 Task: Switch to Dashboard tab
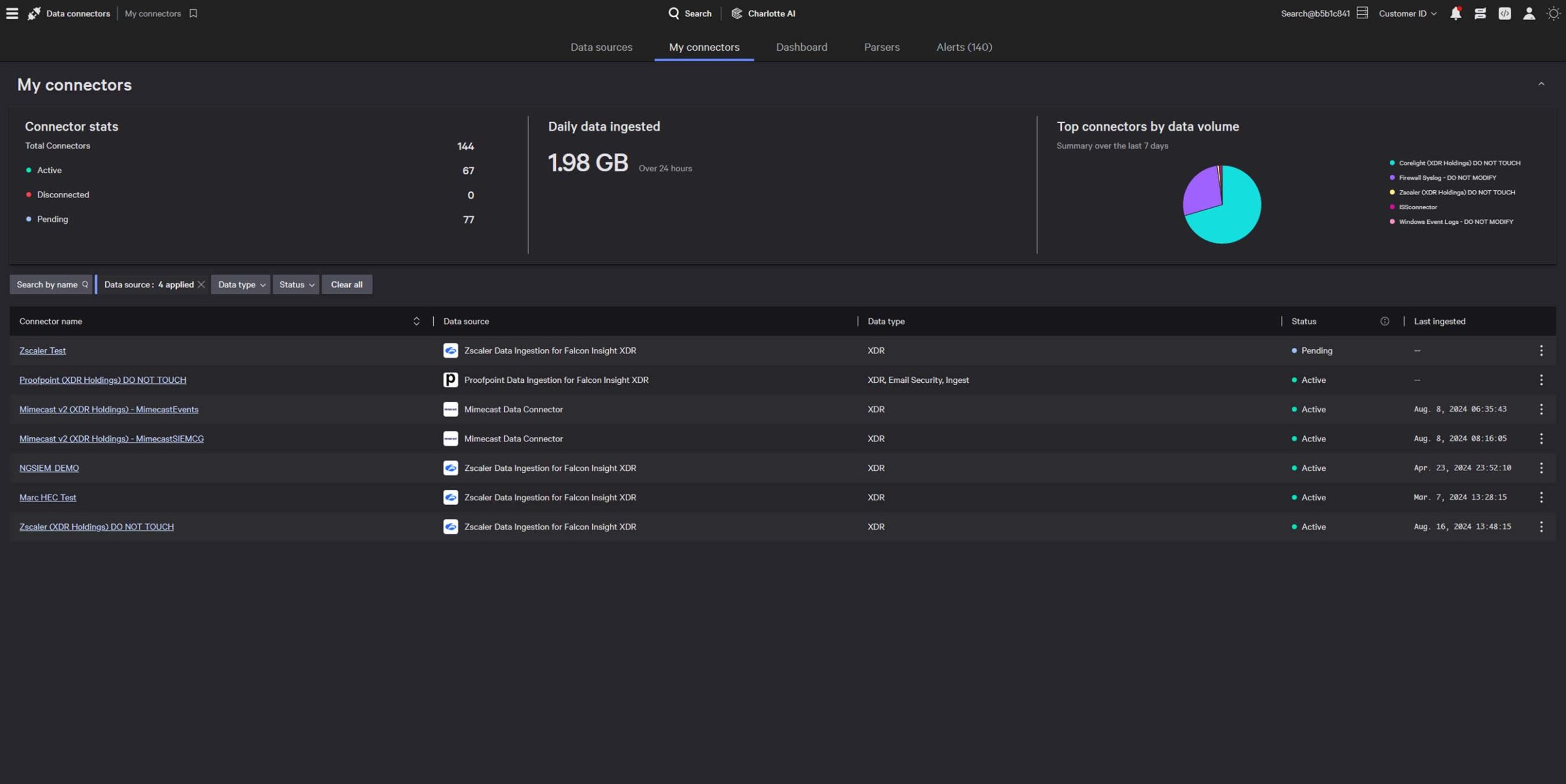(801, 47)
